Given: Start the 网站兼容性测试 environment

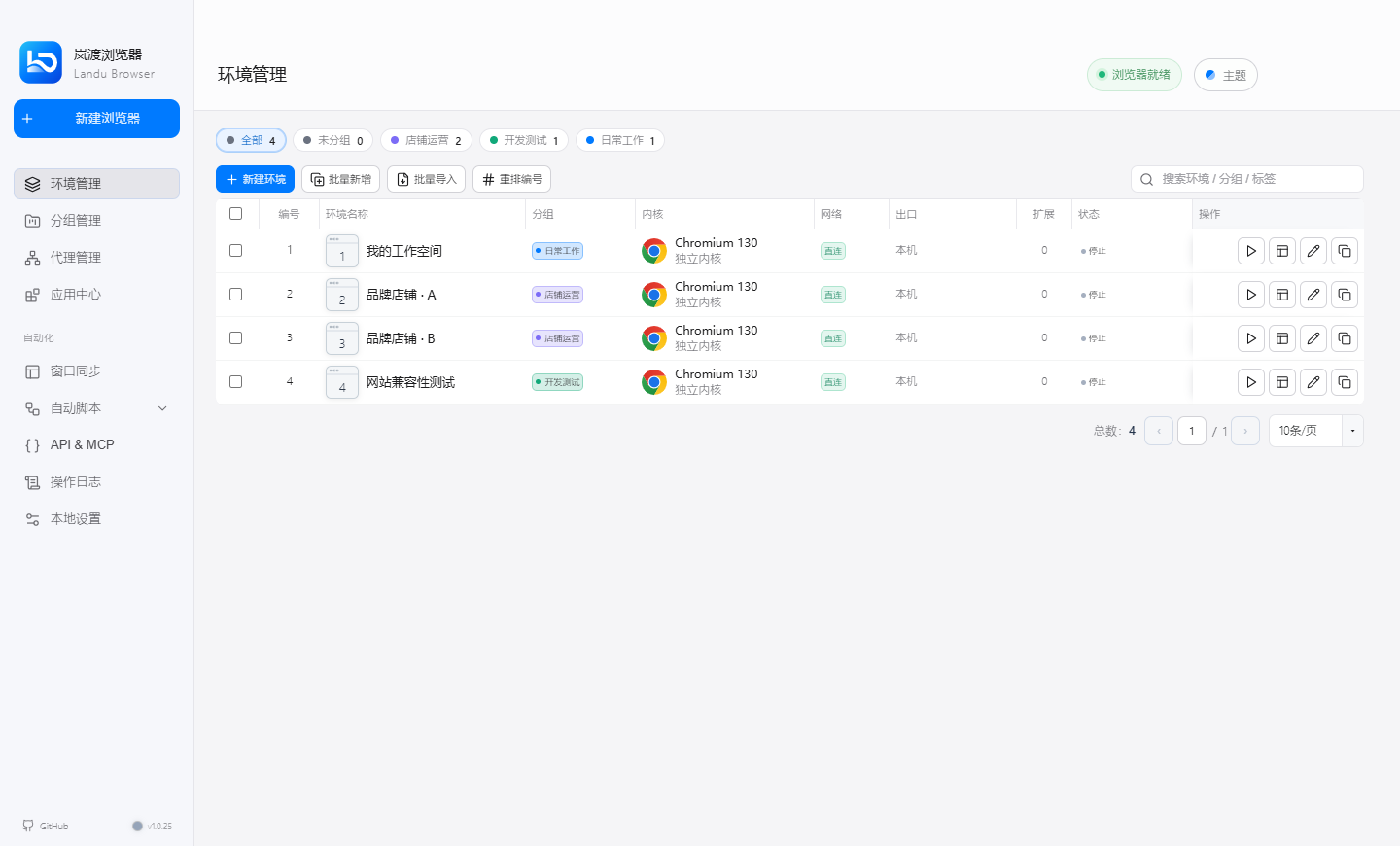Looking at the screenshot, I should point(1251,382).
